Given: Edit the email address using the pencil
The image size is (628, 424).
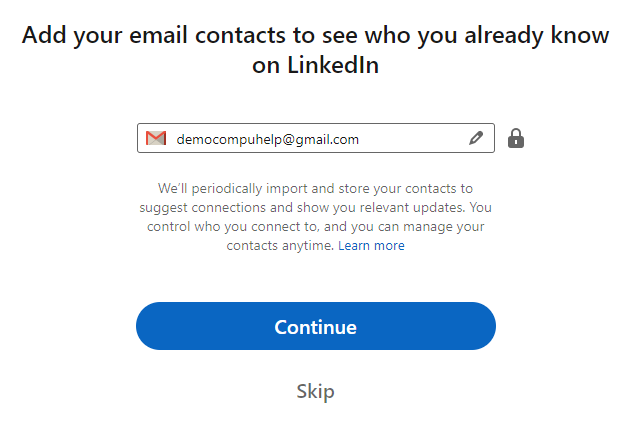Looking at the screenshot, I should 476,139.
